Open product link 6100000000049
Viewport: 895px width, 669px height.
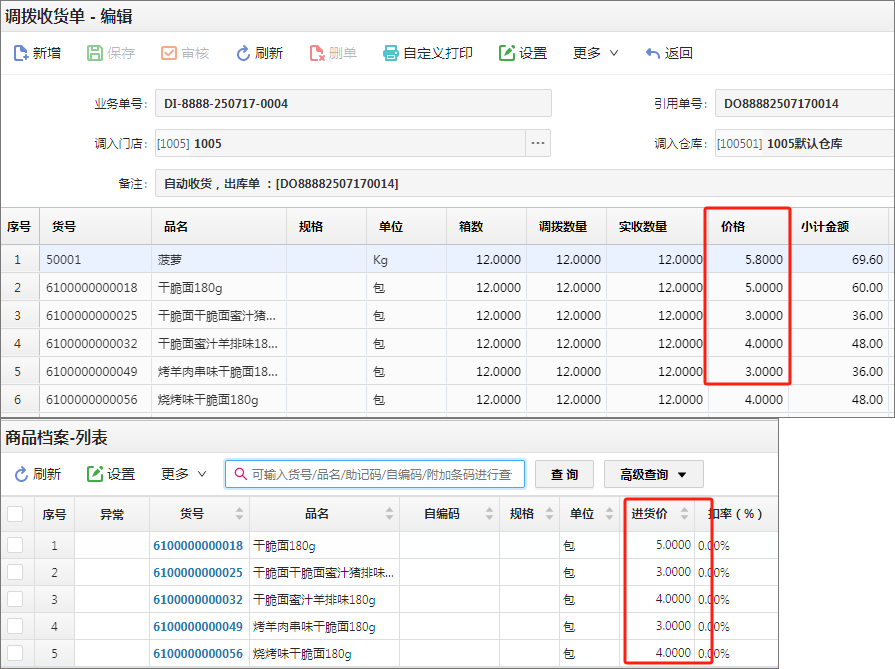(198, 627)
